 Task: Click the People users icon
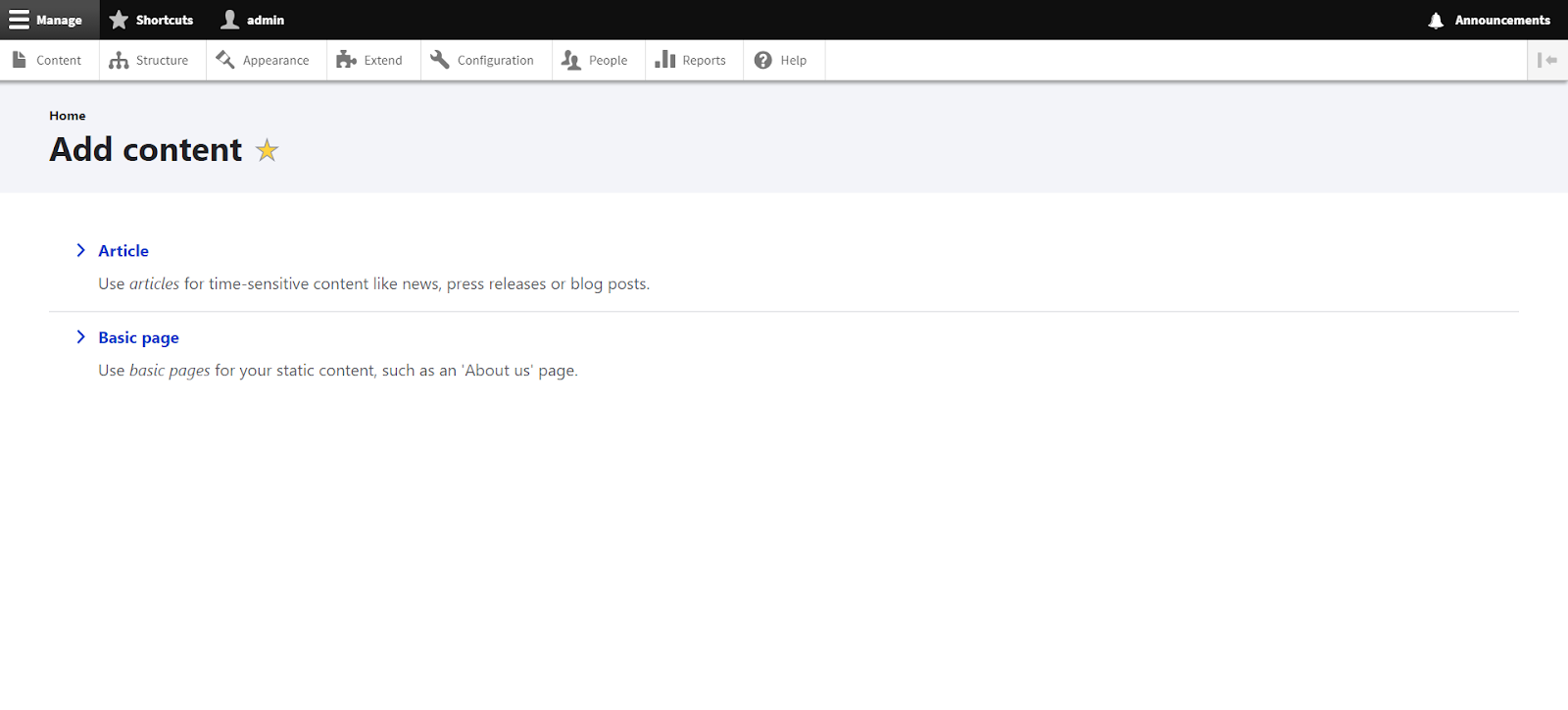coord(571,60)
